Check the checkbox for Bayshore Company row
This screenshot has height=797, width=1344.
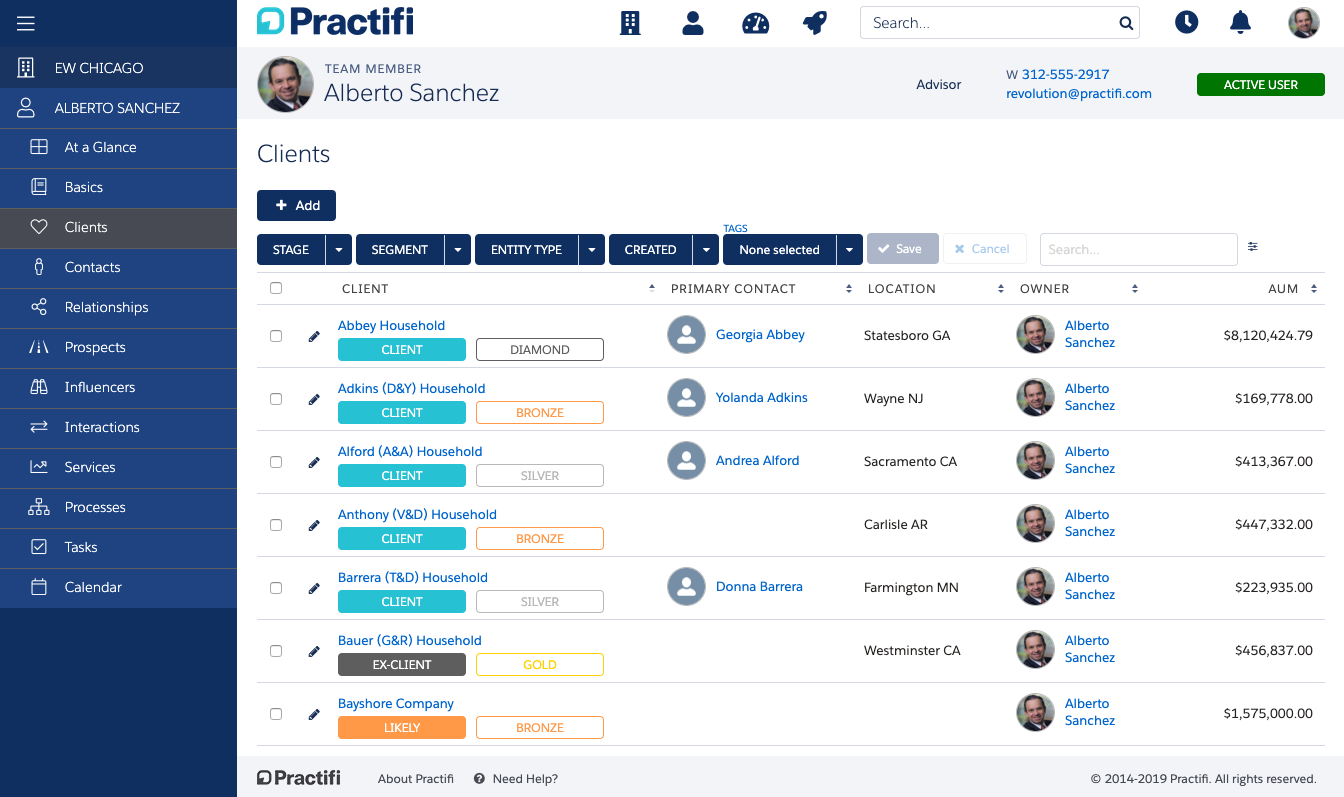[x=276, y=713]
